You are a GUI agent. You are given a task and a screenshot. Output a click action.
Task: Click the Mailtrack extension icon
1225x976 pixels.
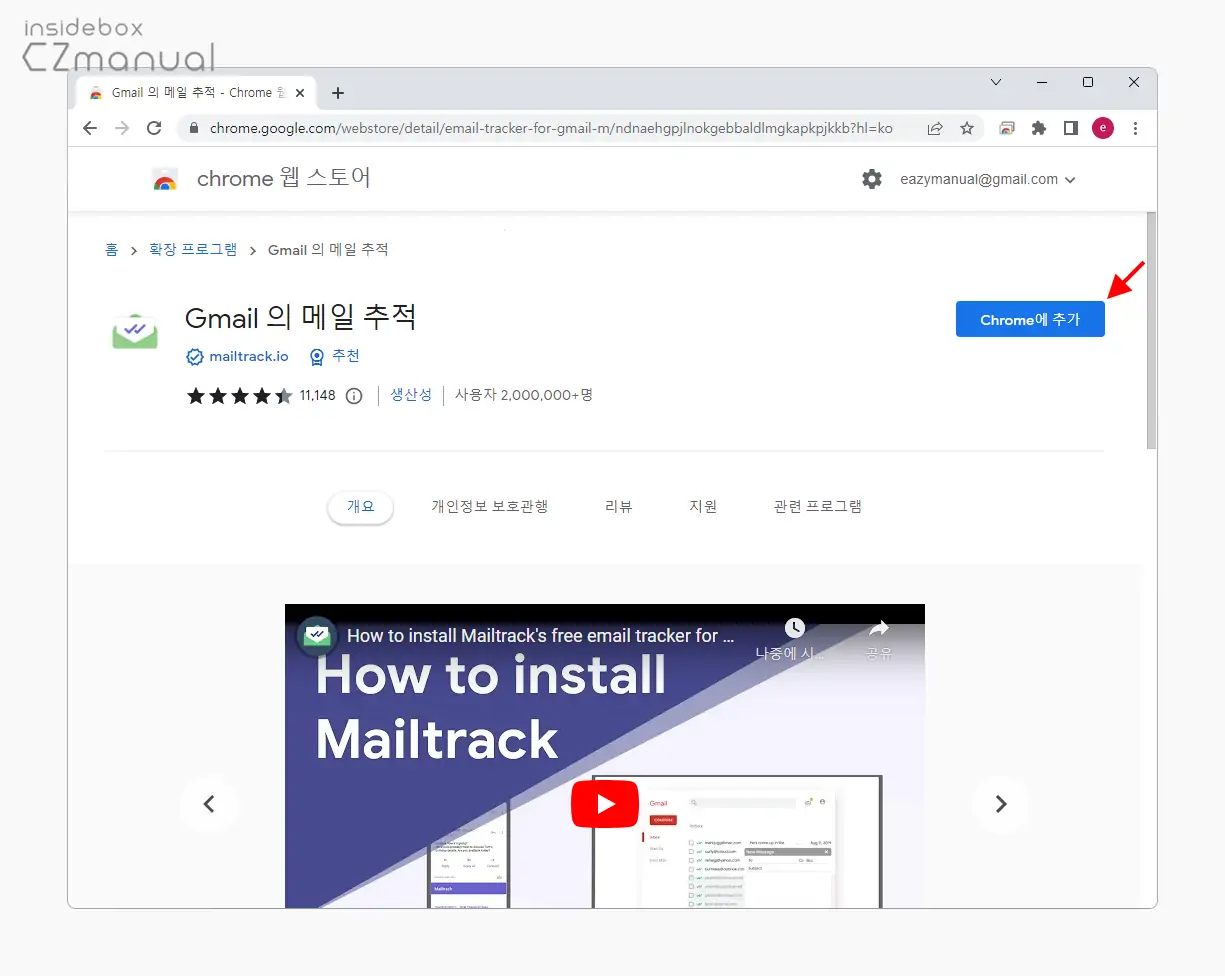click(x=134, y=330)
